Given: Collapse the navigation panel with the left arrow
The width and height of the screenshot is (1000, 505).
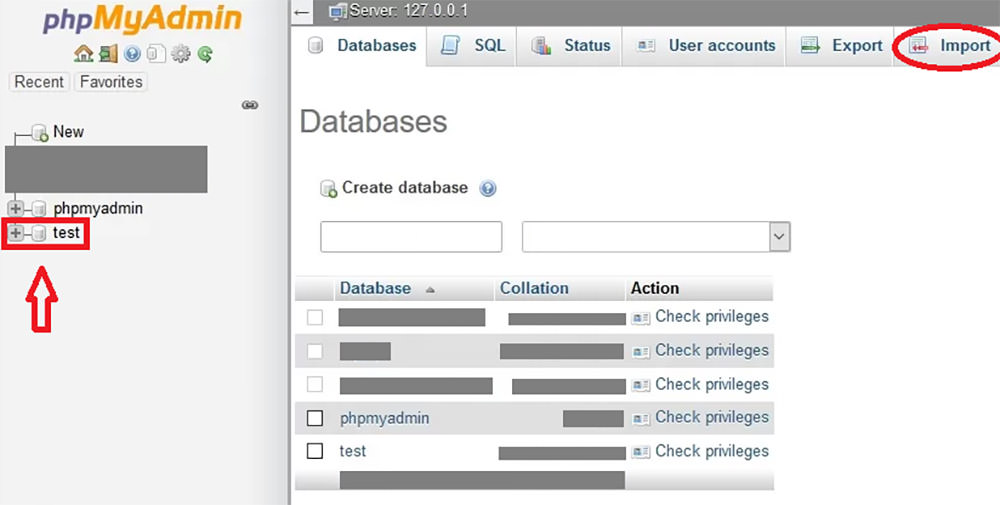Looking at the screenshot, I should point(302,12).
